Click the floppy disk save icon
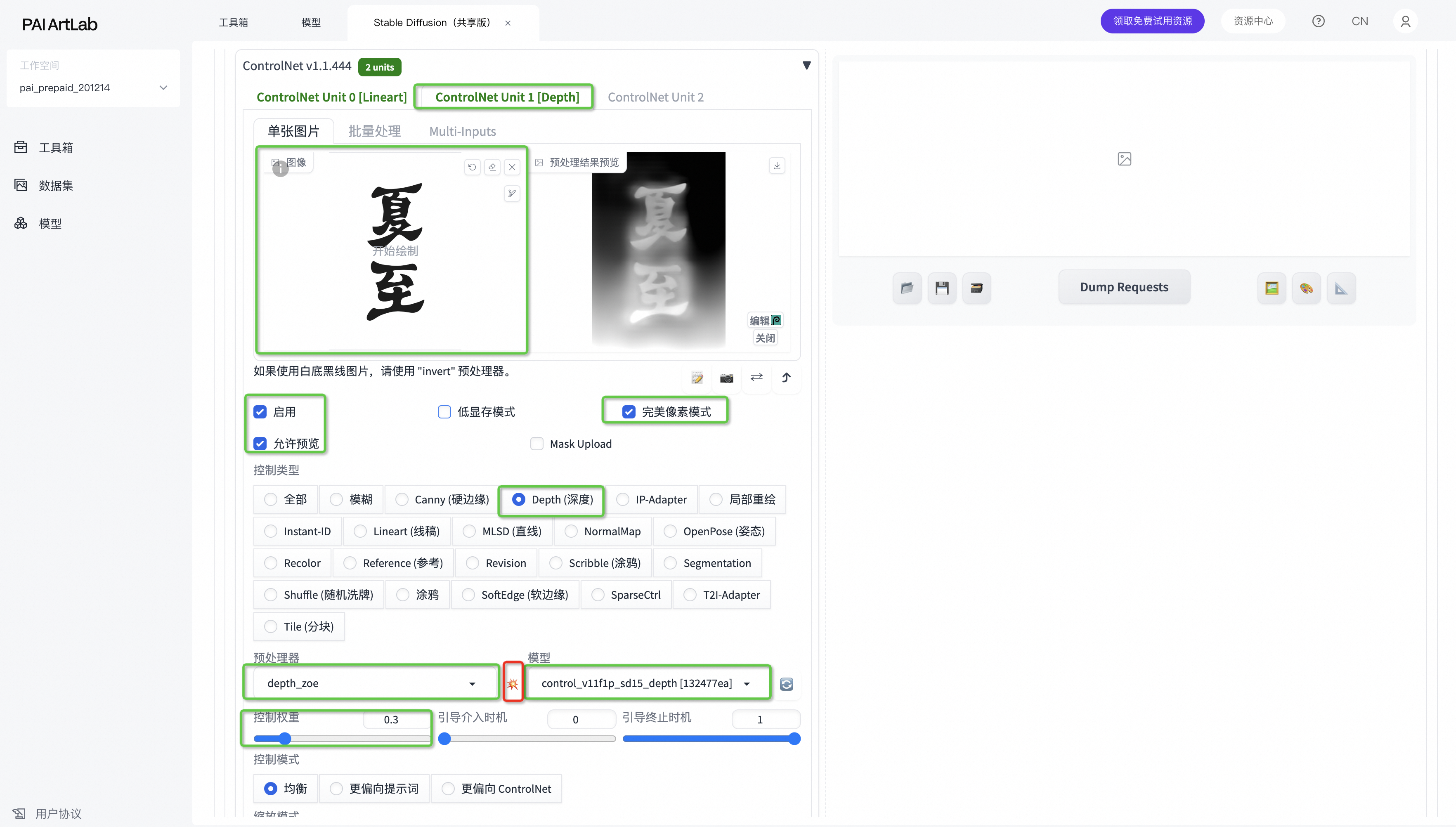 pos(942,288)
